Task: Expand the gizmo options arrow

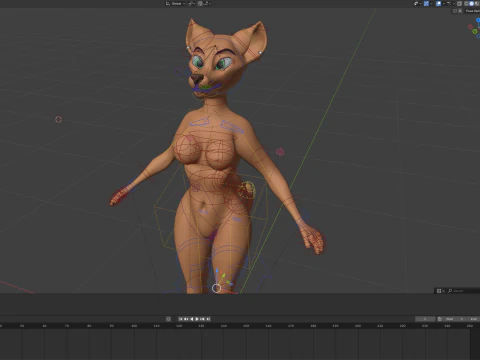Action: tap(432, 3)
